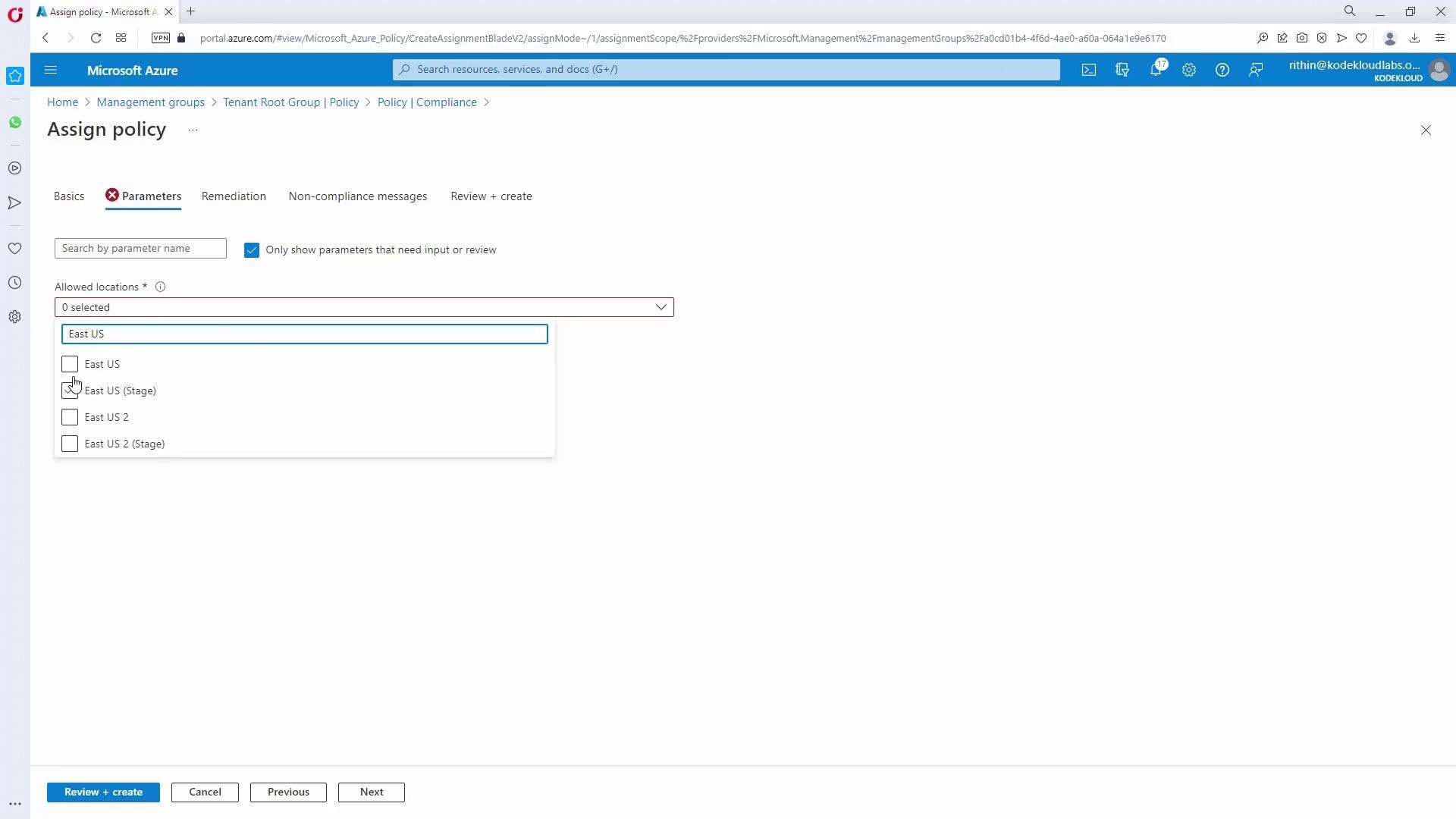Screen dimensions: 1456x819
Task: Open the Azure portal hamburger menu
Action: click(x=51, y=70)
